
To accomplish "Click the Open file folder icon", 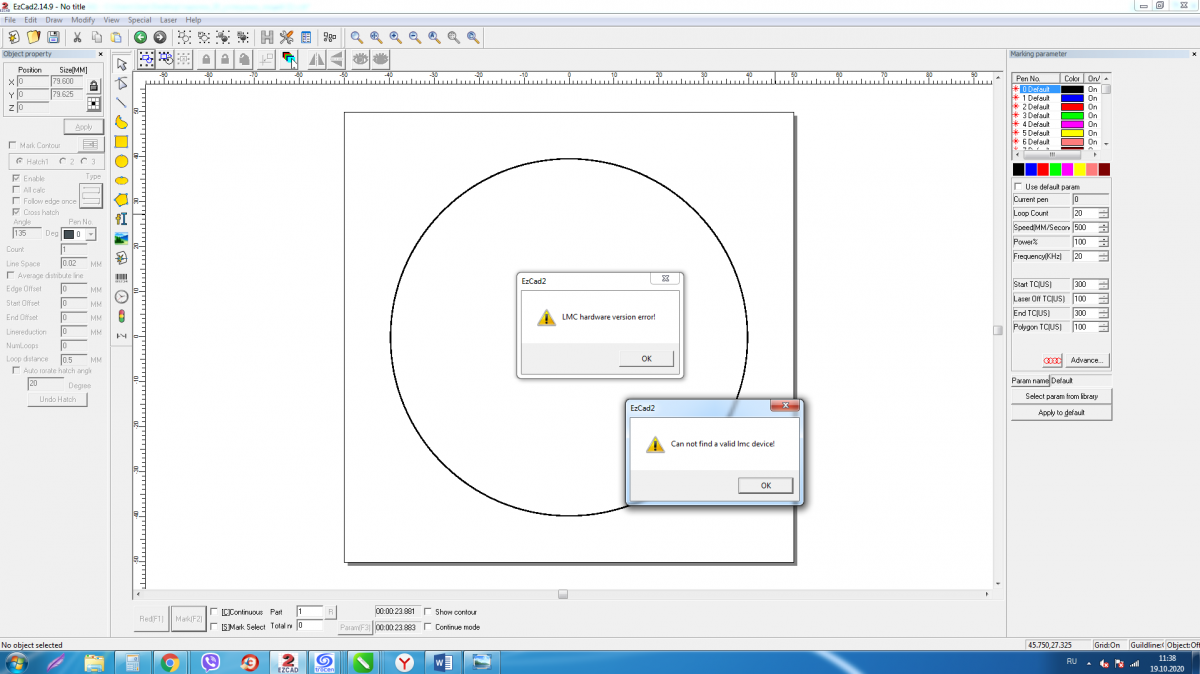I will point(33,37).
